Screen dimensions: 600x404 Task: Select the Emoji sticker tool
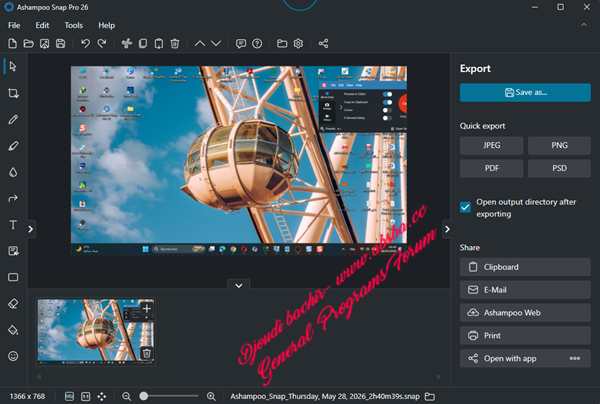point(13,356)
